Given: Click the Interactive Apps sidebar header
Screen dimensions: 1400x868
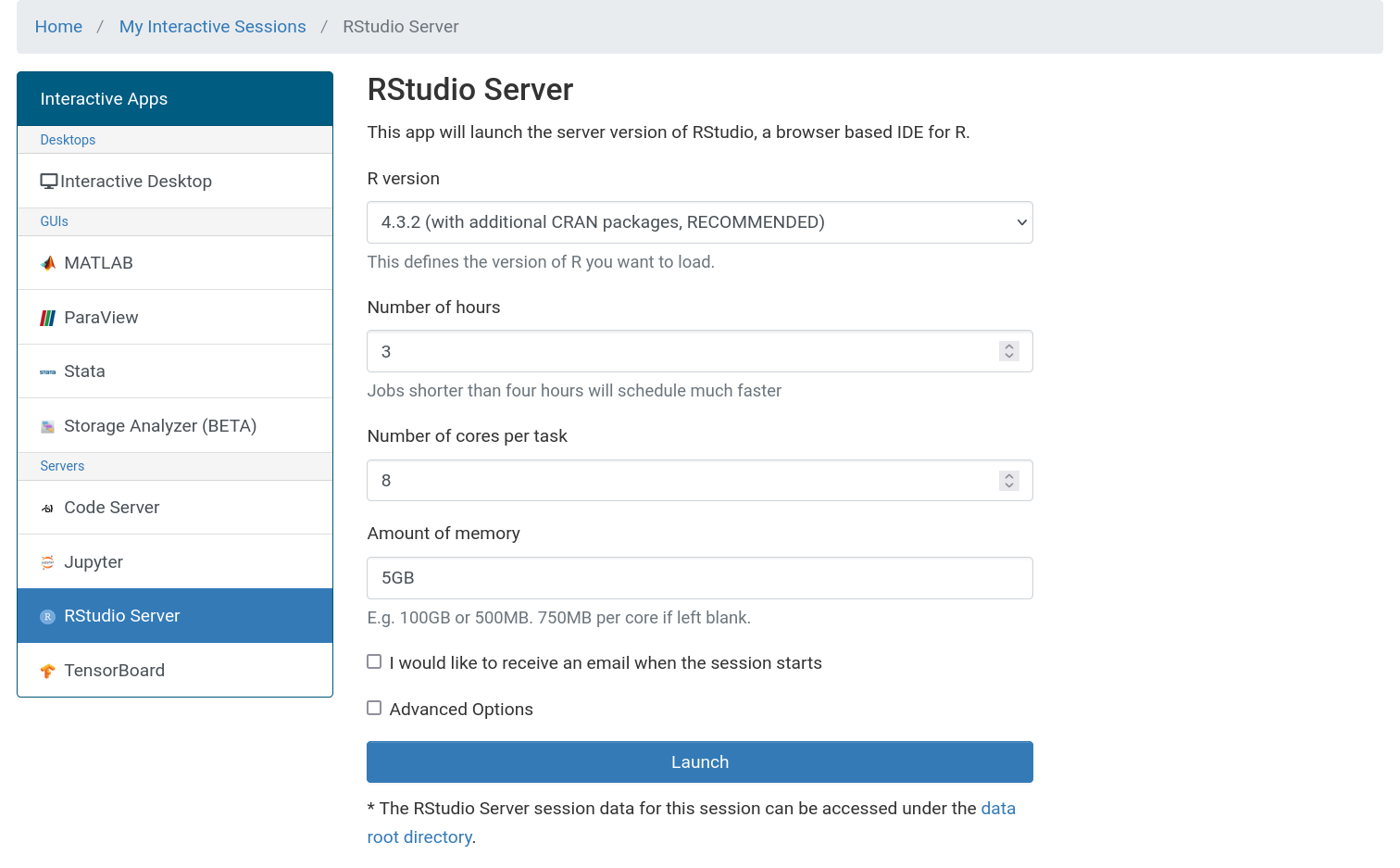Looking at the screenshot, I should (175, 99).
